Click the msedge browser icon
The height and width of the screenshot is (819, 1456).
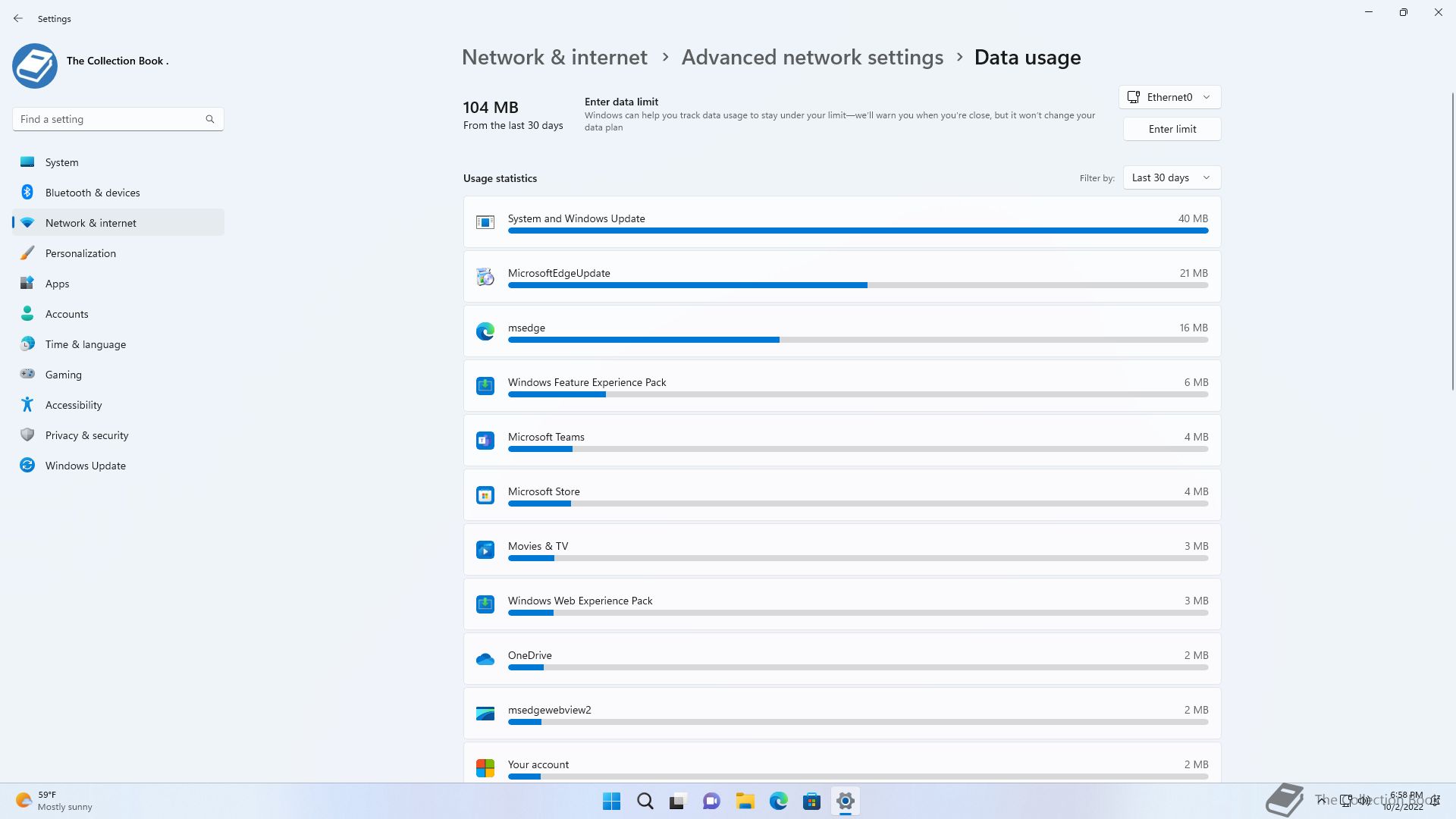click(485, 331)
